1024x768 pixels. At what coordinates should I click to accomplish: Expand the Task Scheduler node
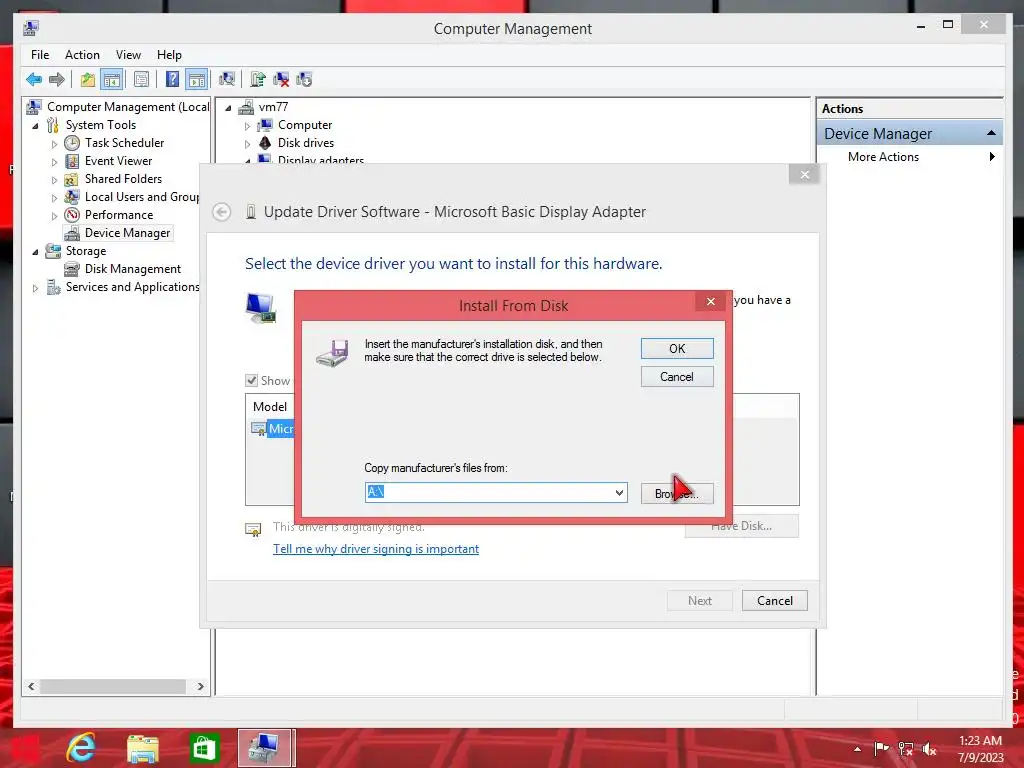[54, 144]
